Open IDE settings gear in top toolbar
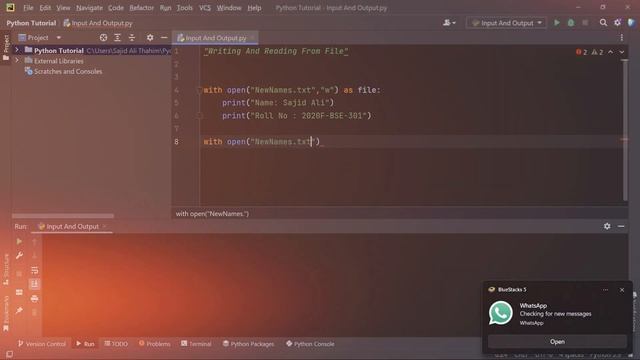 617,23
